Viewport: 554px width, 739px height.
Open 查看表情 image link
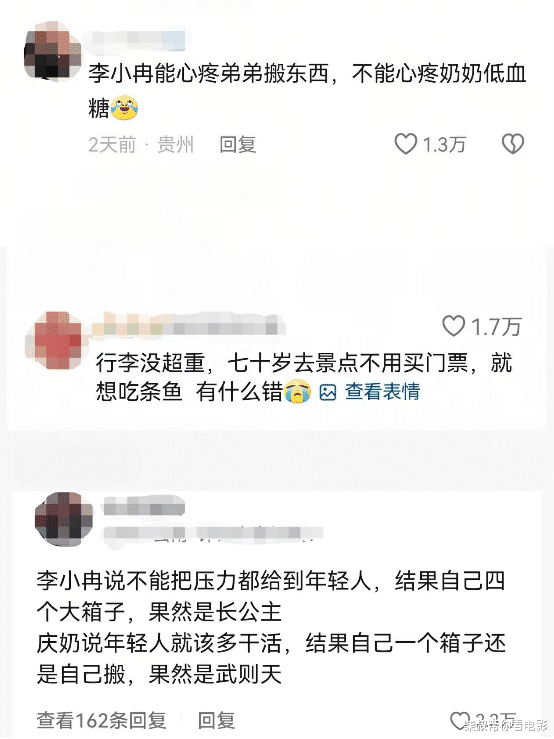coord(382,392)
